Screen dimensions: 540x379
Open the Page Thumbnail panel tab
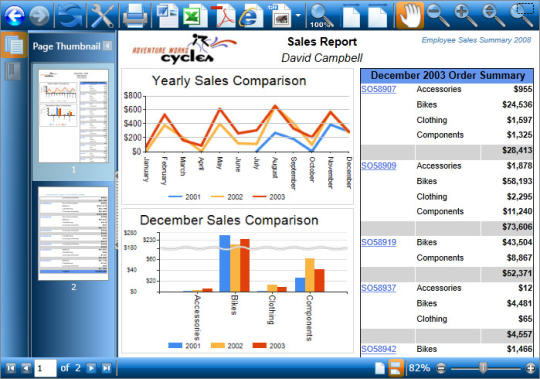tap(14, 45)
